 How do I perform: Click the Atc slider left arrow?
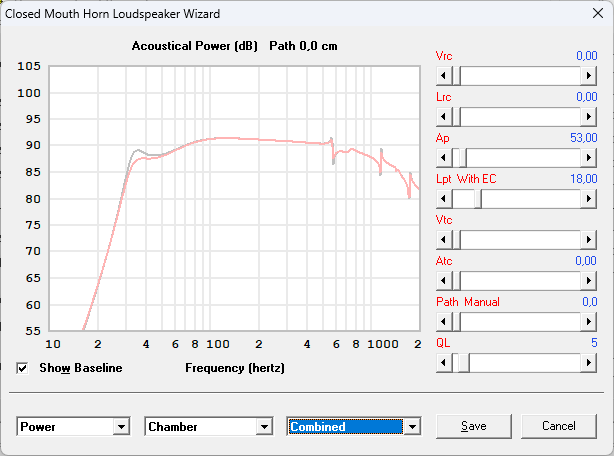click(x=444, y=281)
